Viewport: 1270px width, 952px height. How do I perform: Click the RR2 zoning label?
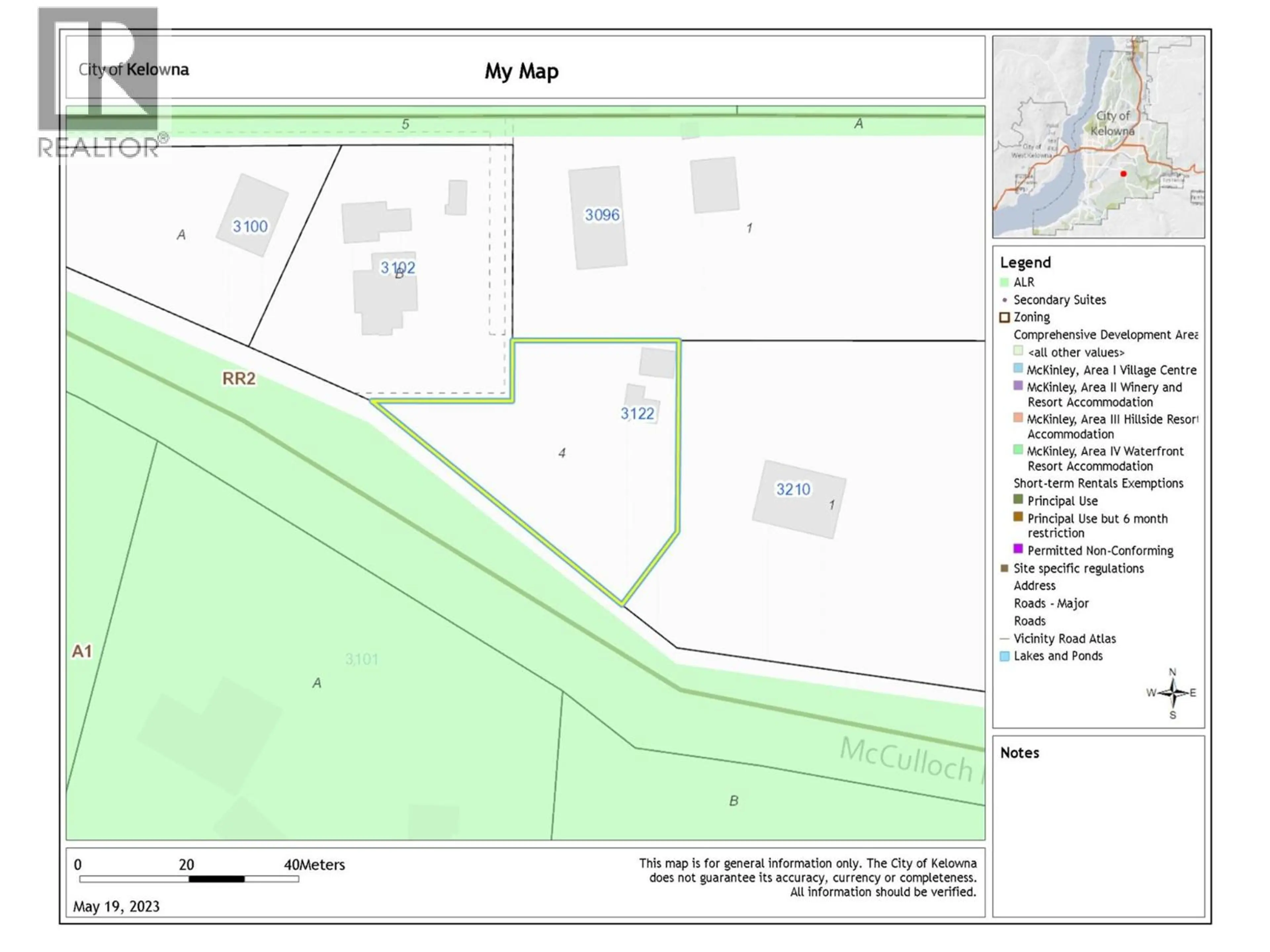[x=239, y=379]
